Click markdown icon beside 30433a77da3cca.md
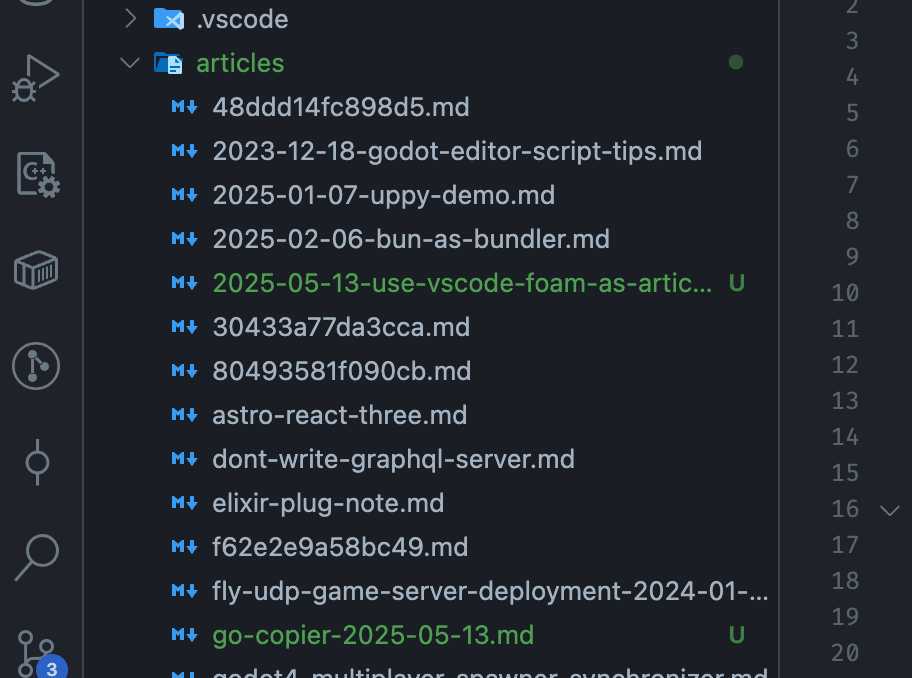The width and height of the screenshot is (912, 678). (x=184, y=327)
